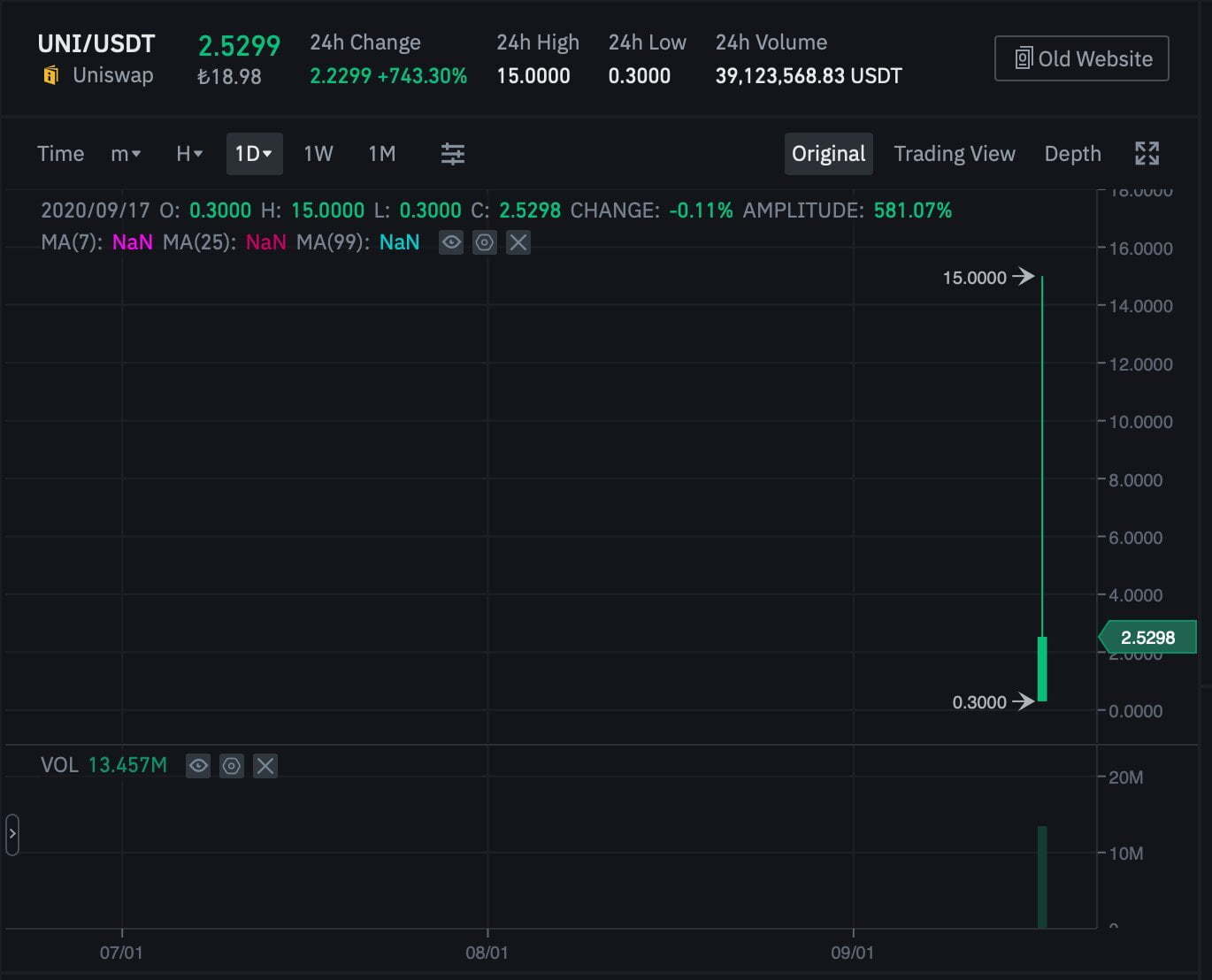1212x980 pixels.
Task: Expand the collapsed left side panel arrow
Action: (x=12, y=834)
